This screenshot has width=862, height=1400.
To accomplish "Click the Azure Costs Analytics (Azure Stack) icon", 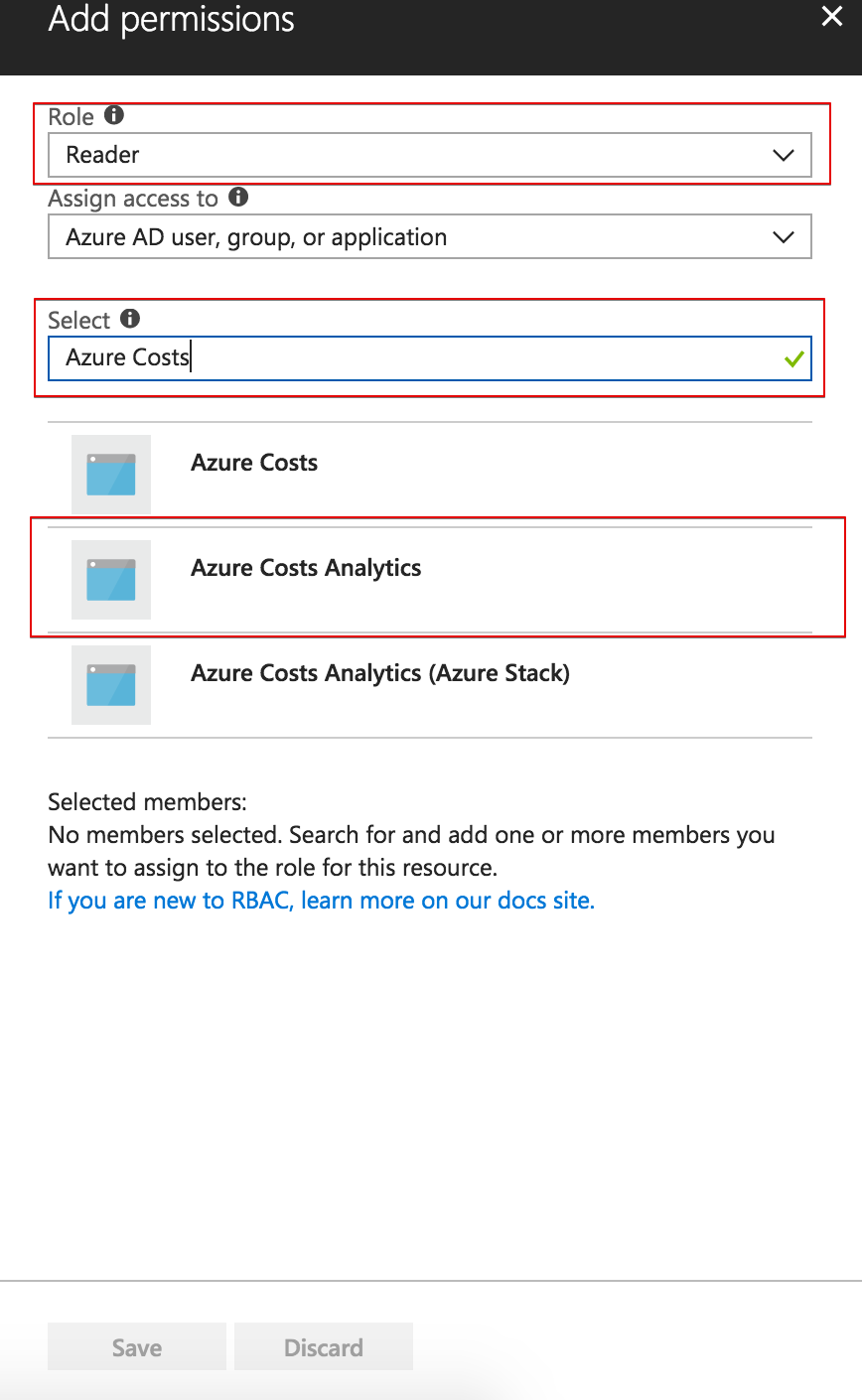I will 111,685.
